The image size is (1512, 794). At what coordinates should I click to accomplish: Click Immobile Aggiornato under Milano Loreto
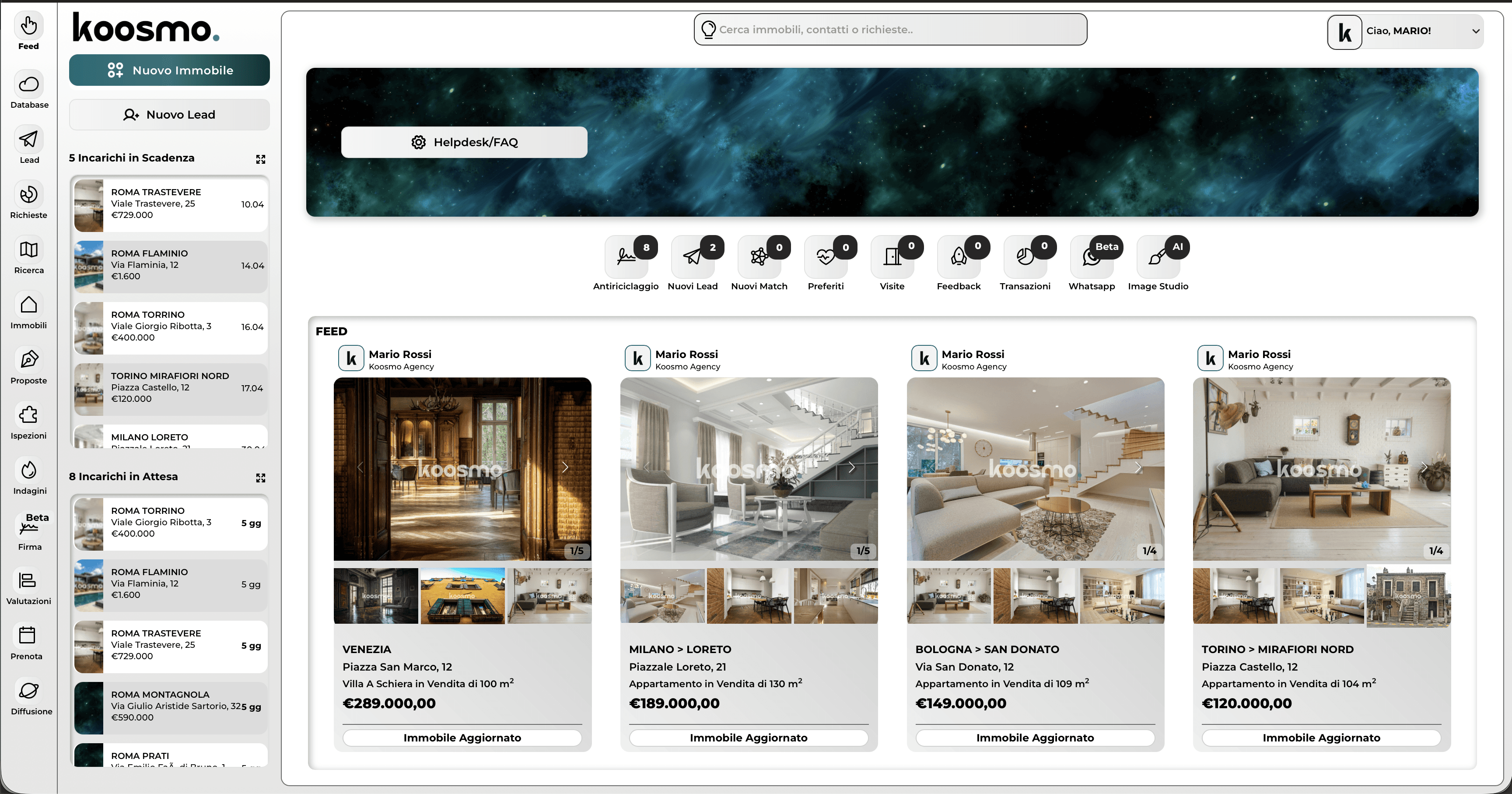pyautogui.click(x=749, y=738)
